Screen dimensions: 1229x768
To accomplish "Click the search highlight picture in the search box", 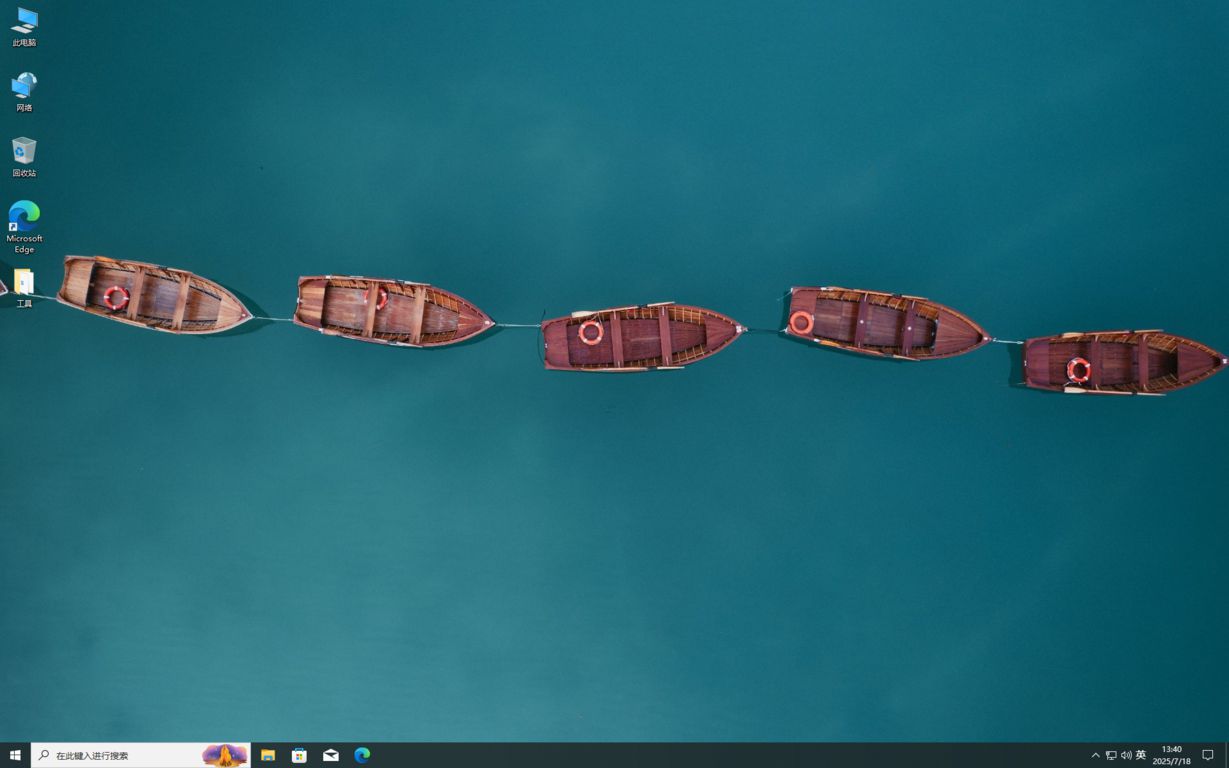I will point(222,755).
